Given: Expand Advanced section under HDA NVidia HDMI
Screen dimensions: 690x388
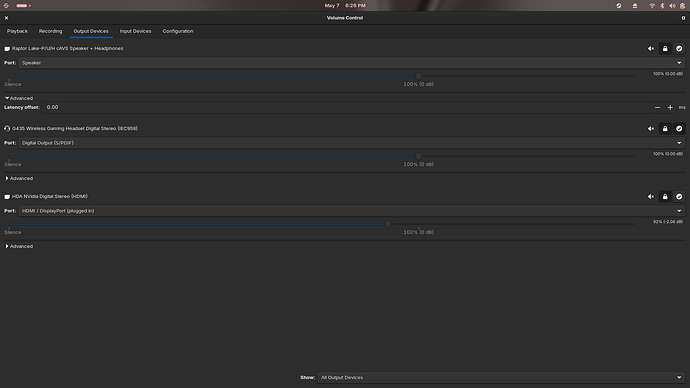Looking at the screenshot, I should click(19, 246).
